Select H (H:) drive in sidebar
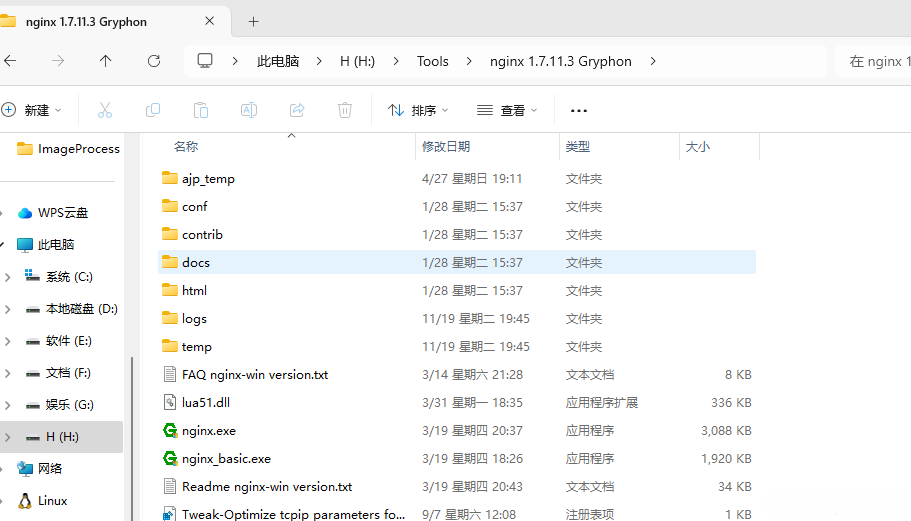 pos(62,436)
